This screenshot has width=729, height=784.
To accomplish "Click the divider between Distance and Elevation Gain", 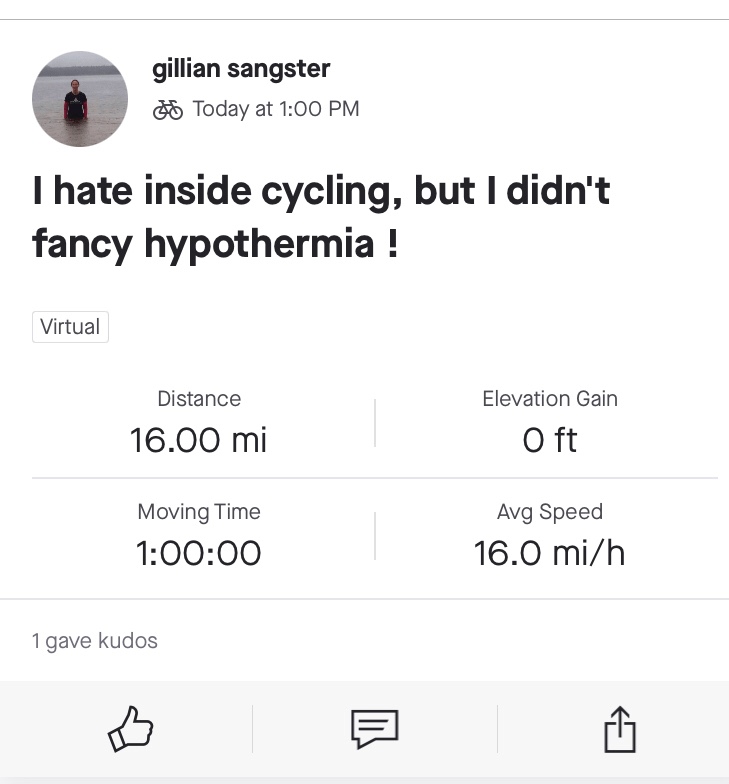I will (375, 422).
